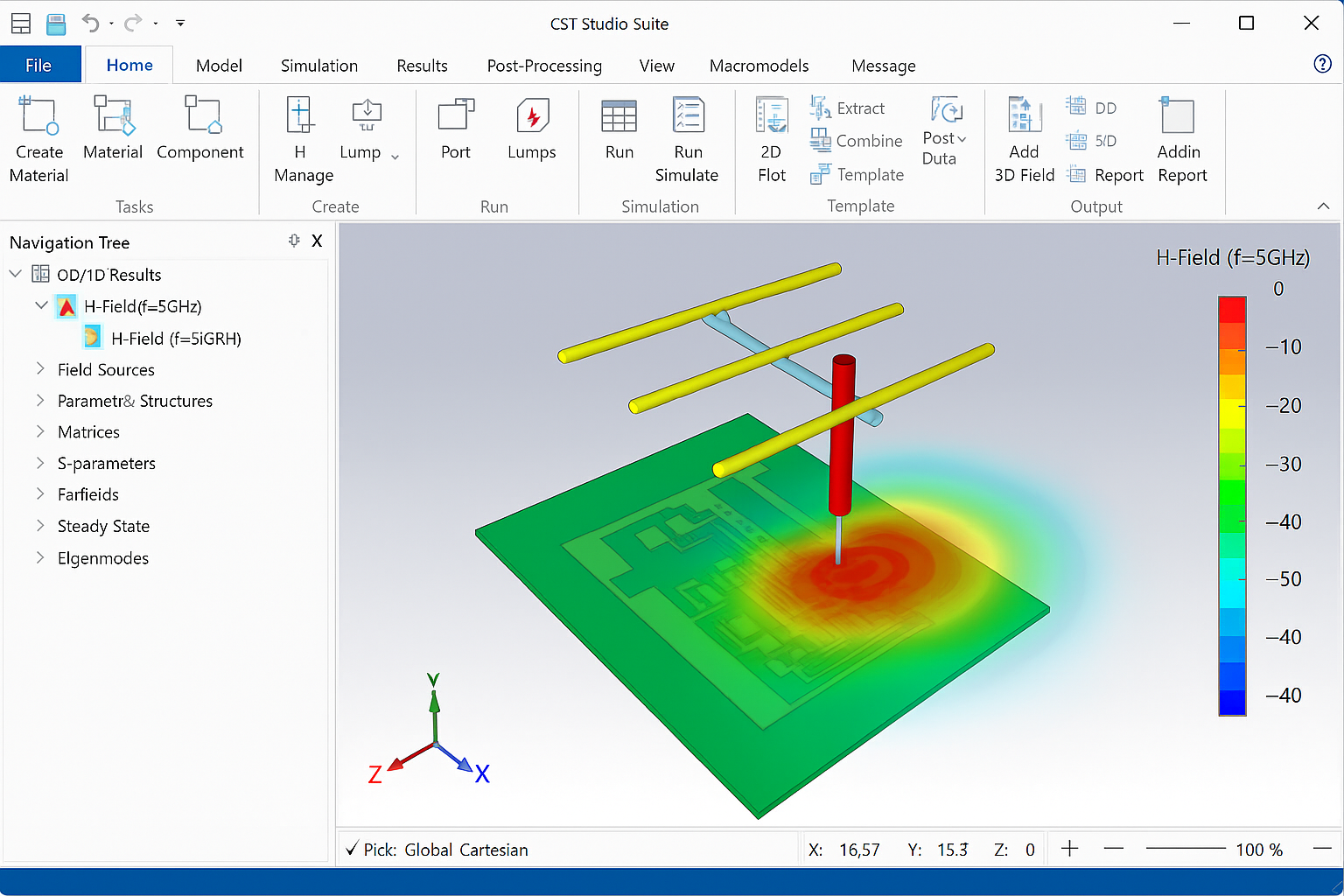
Task: Click the blue bottom of color scale
Action: [x=1232, y=703]
